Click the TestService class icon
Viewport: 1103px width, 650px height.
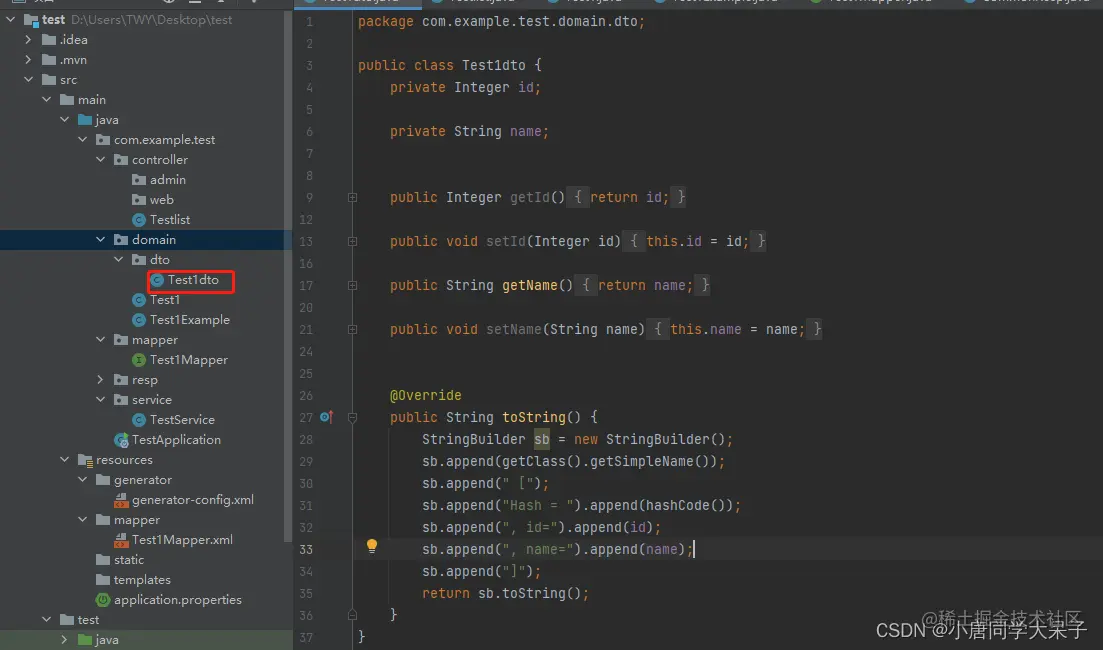(139, 420)
